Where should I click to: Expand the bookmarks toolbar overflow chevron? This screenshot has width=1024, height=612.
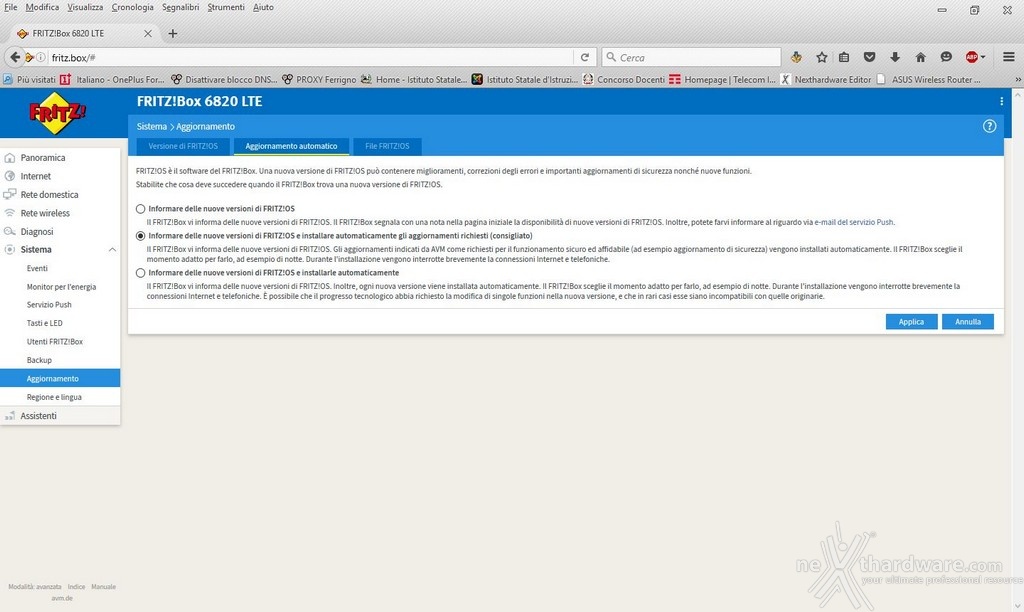(1017, 80)
